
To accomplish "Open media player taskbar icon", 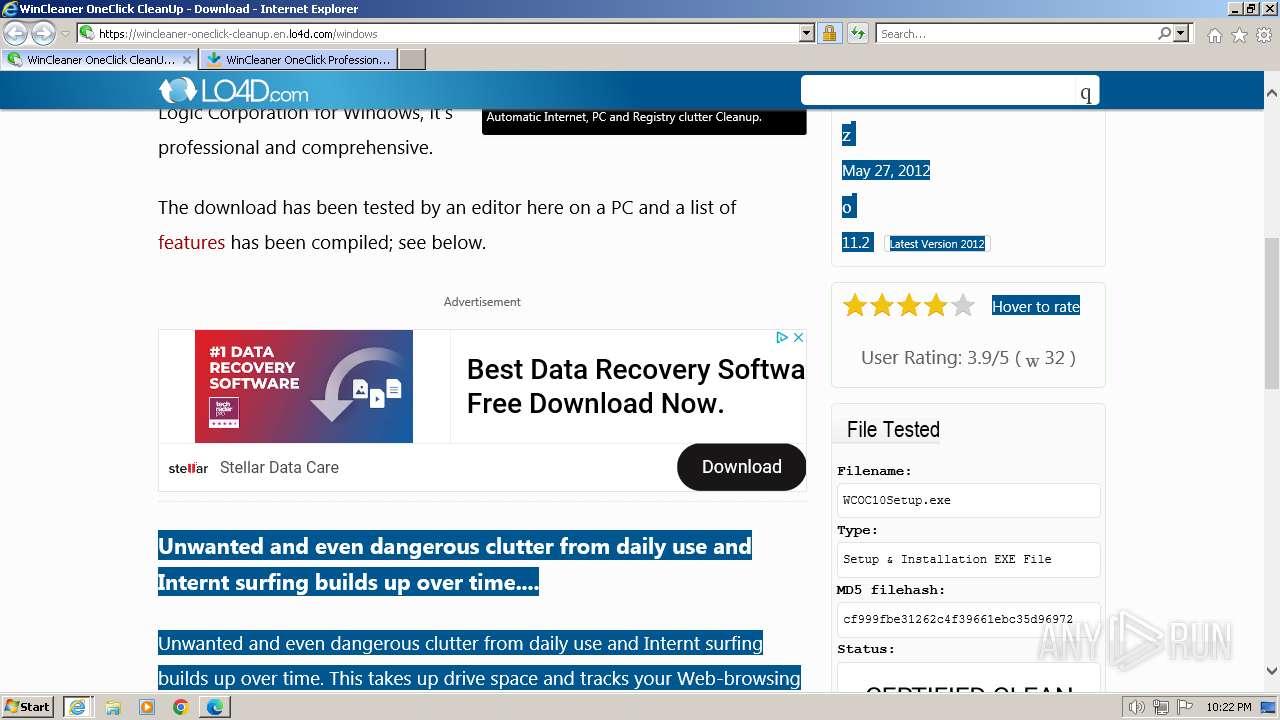I will click(147, 707).
